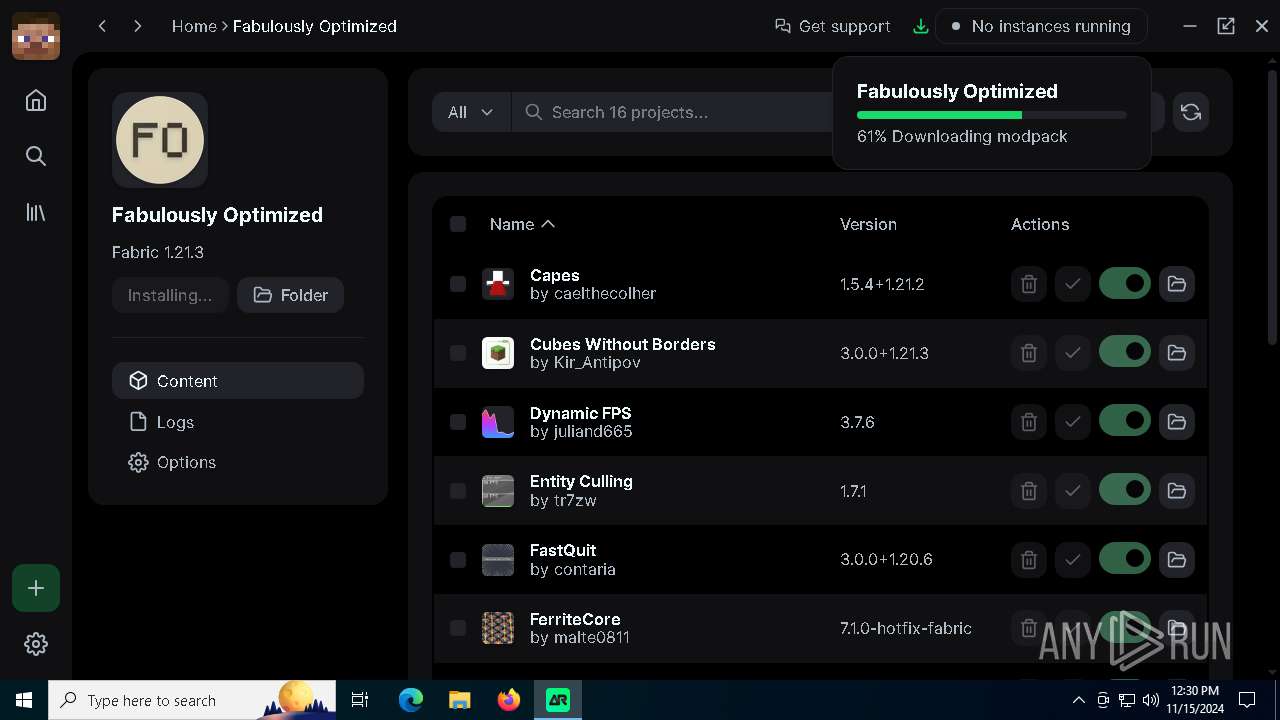
Task: Disable the Capes mod toggle
Action: point(1125,284)
